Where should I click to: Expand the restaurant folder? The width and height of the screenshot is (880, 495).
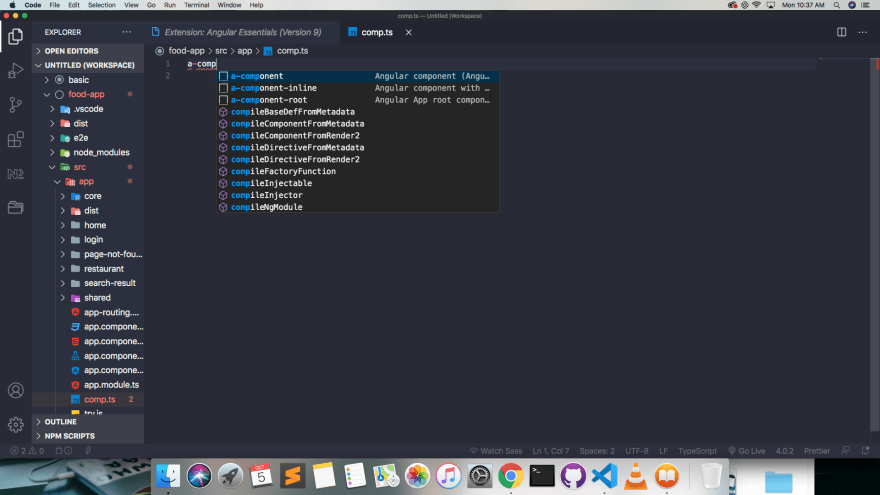(x=88, y=268)
